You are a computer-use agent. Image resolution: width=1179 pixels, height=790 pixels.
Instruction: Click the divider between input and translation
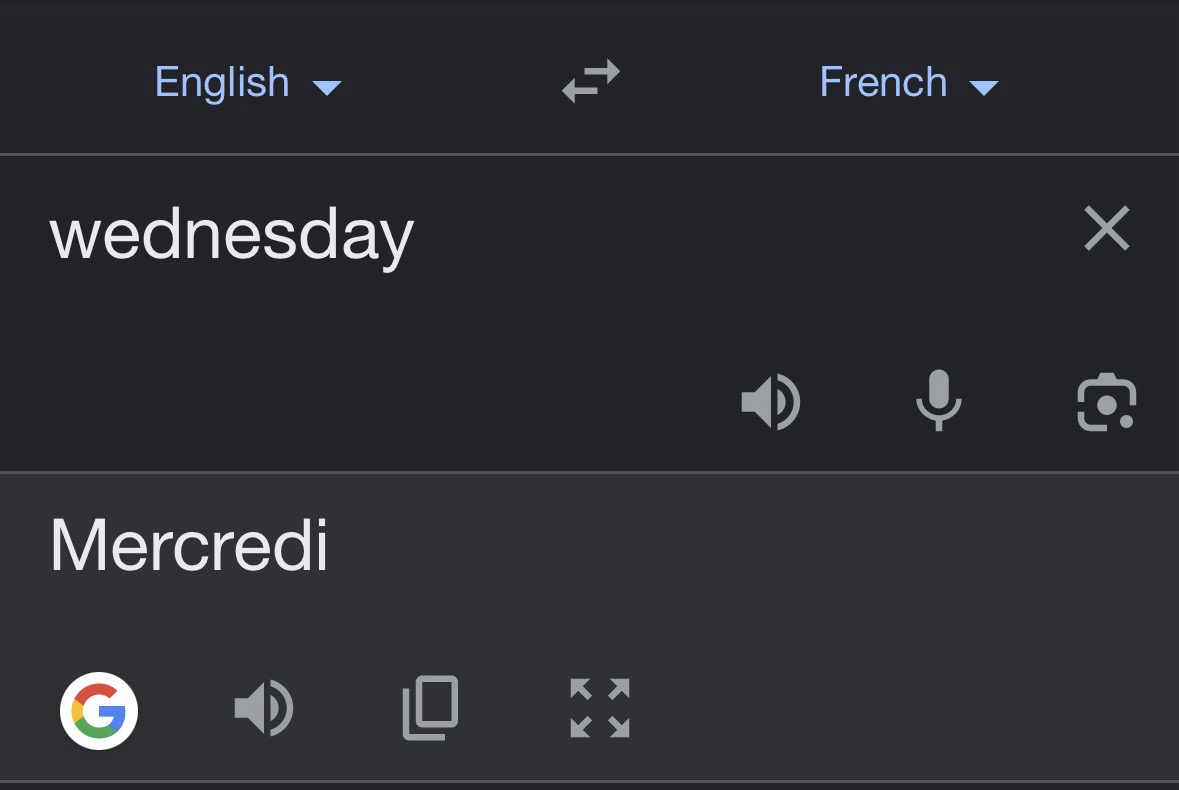pyautogui.click(x=589, y=472)
